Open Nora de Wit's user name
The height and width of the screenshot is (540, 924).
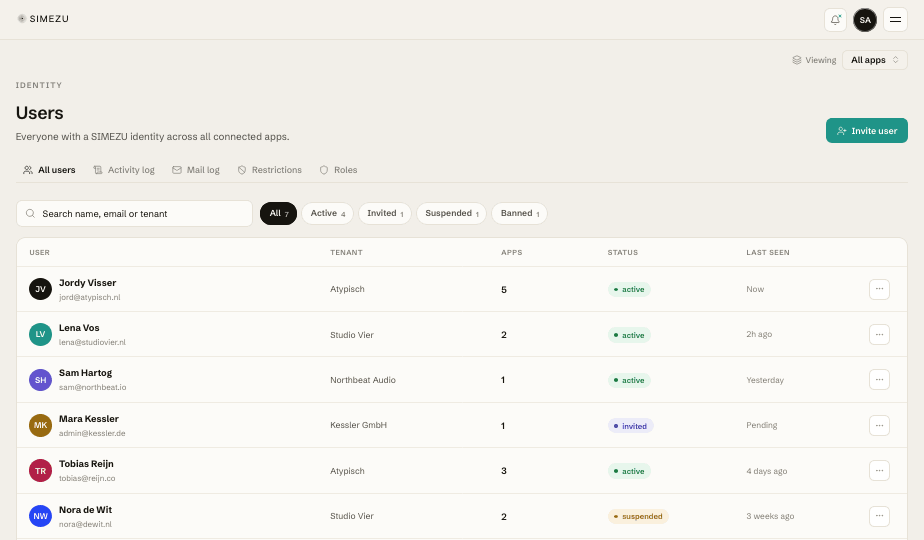pyautogui.click(x=85, y=509)
